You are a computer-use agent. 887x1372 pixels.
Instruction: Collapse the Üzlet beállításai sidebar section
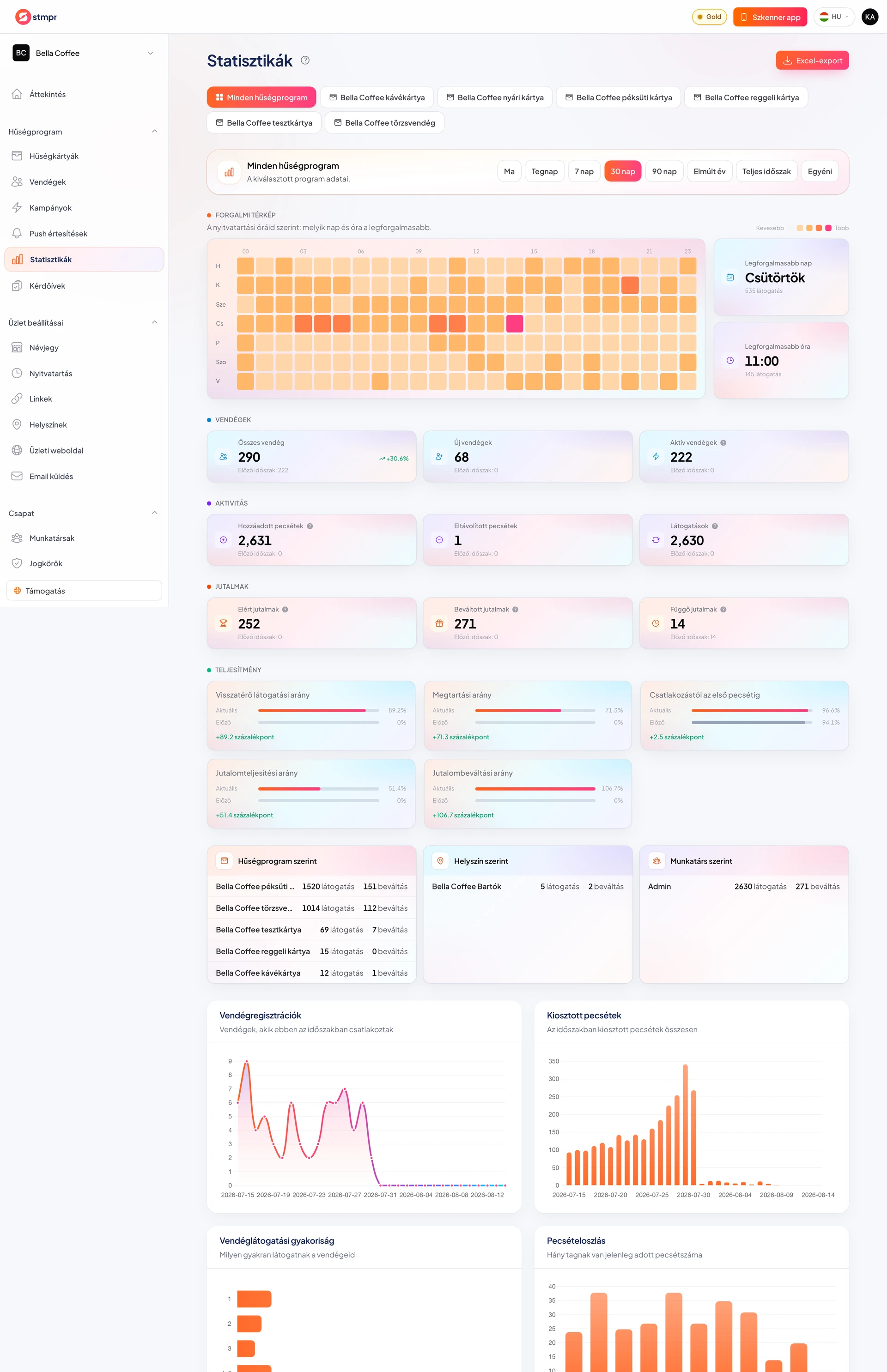[154, 322]
